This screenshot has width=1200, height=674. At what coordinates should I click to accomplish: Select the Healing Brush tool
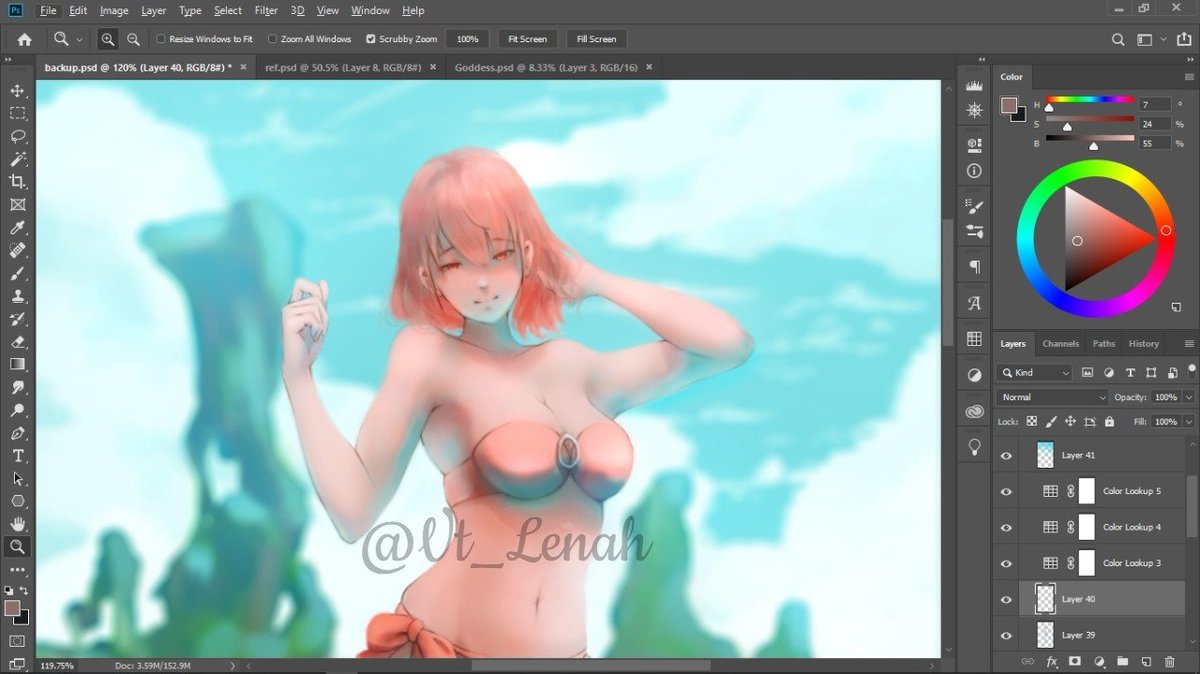[17, 251]
